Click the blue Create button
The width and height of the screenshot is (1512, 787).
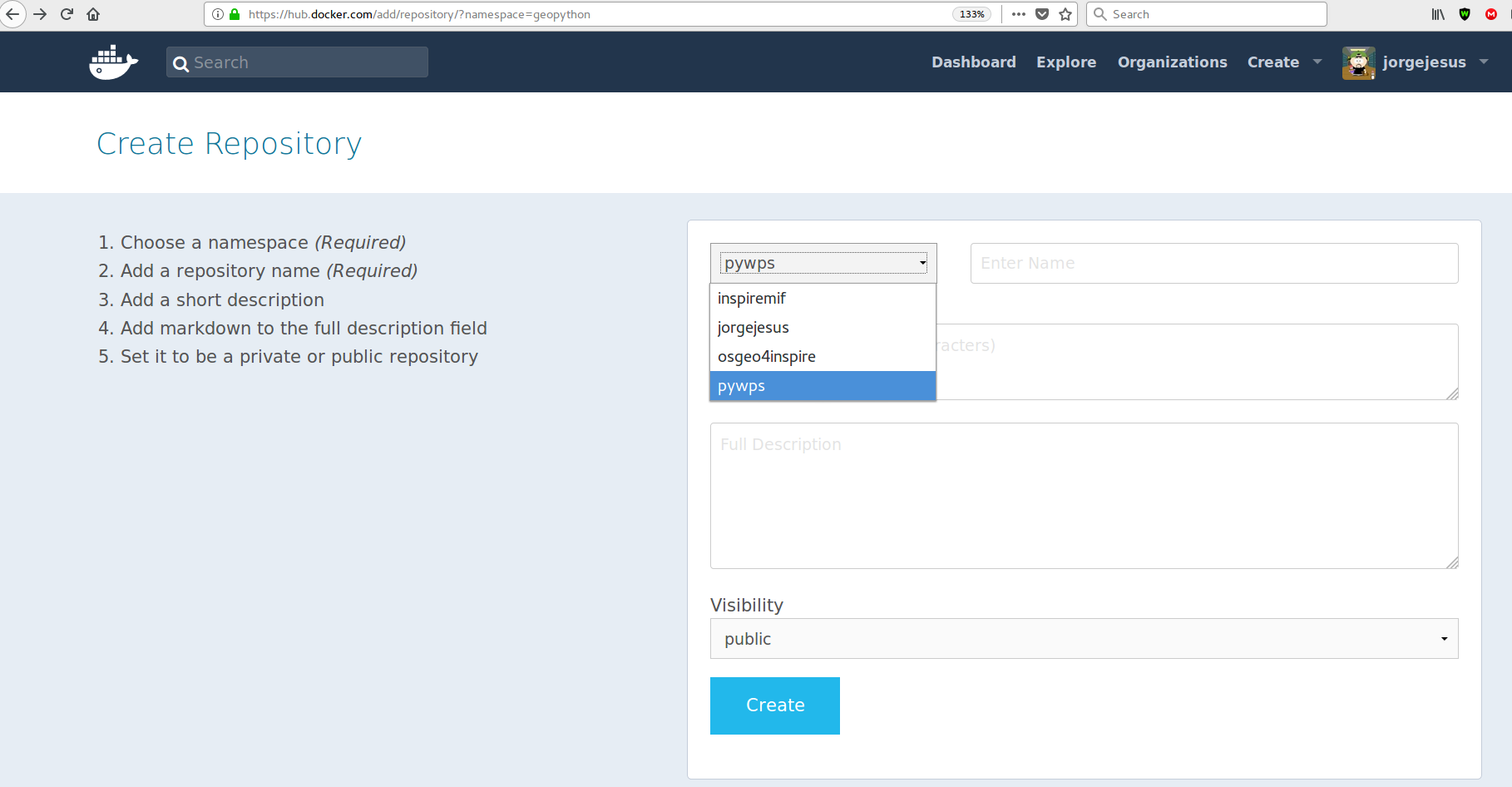click(x=775, y=705)
